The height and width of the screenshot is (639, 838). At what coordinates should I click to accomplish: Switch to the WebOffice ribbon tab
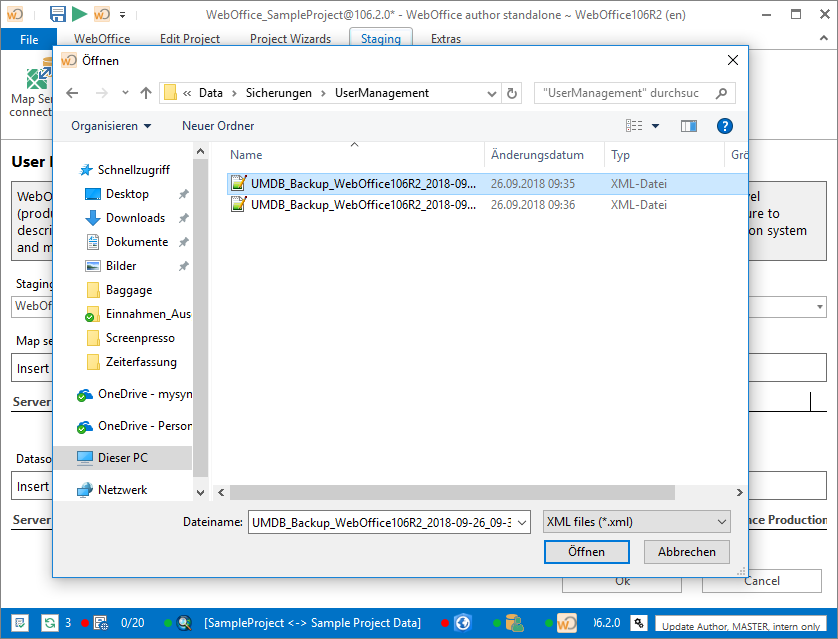101,39
